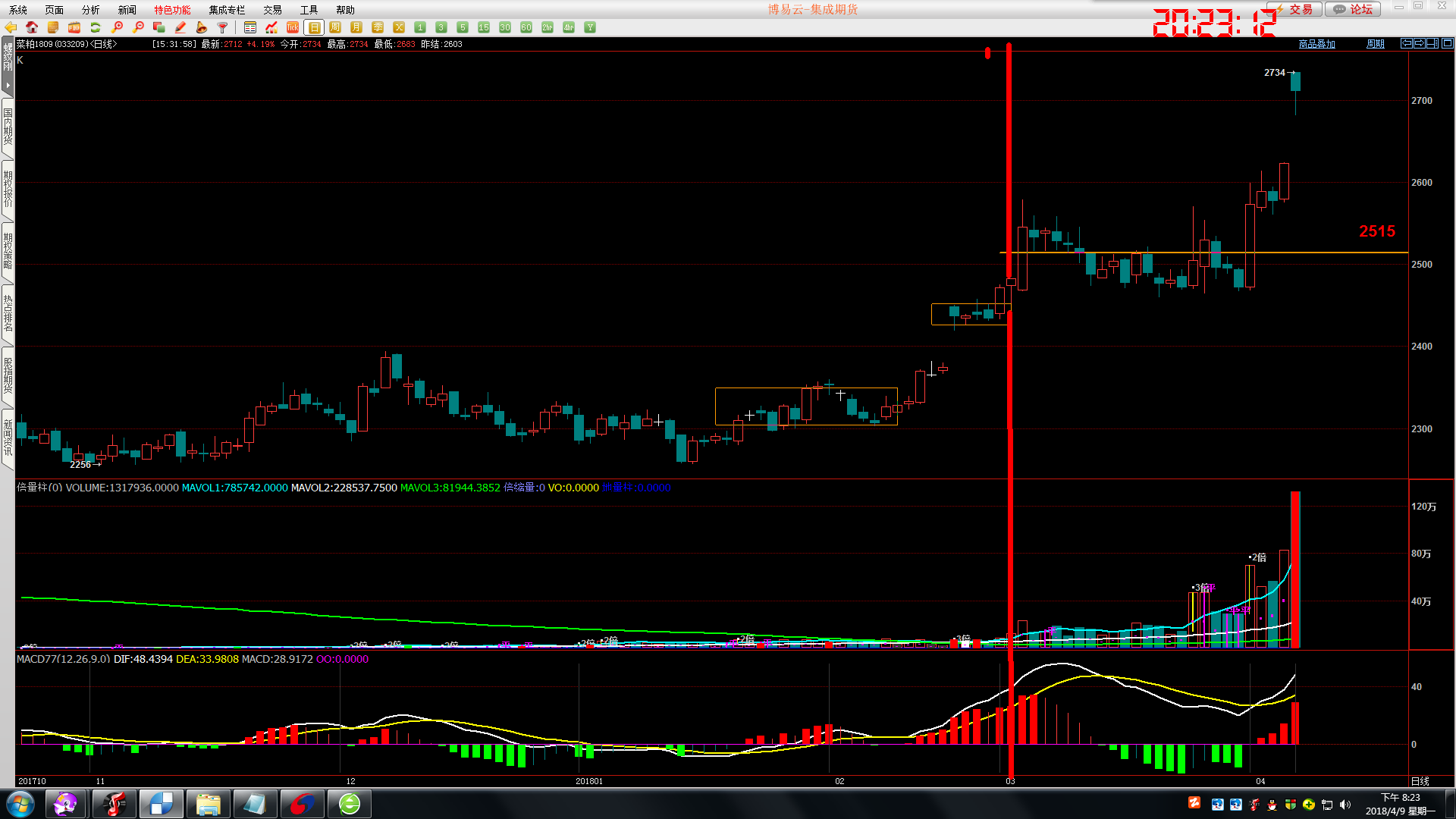1456x819 pixels.
Task: Open the Tick chart view
Action: click(x=293, y=27)
